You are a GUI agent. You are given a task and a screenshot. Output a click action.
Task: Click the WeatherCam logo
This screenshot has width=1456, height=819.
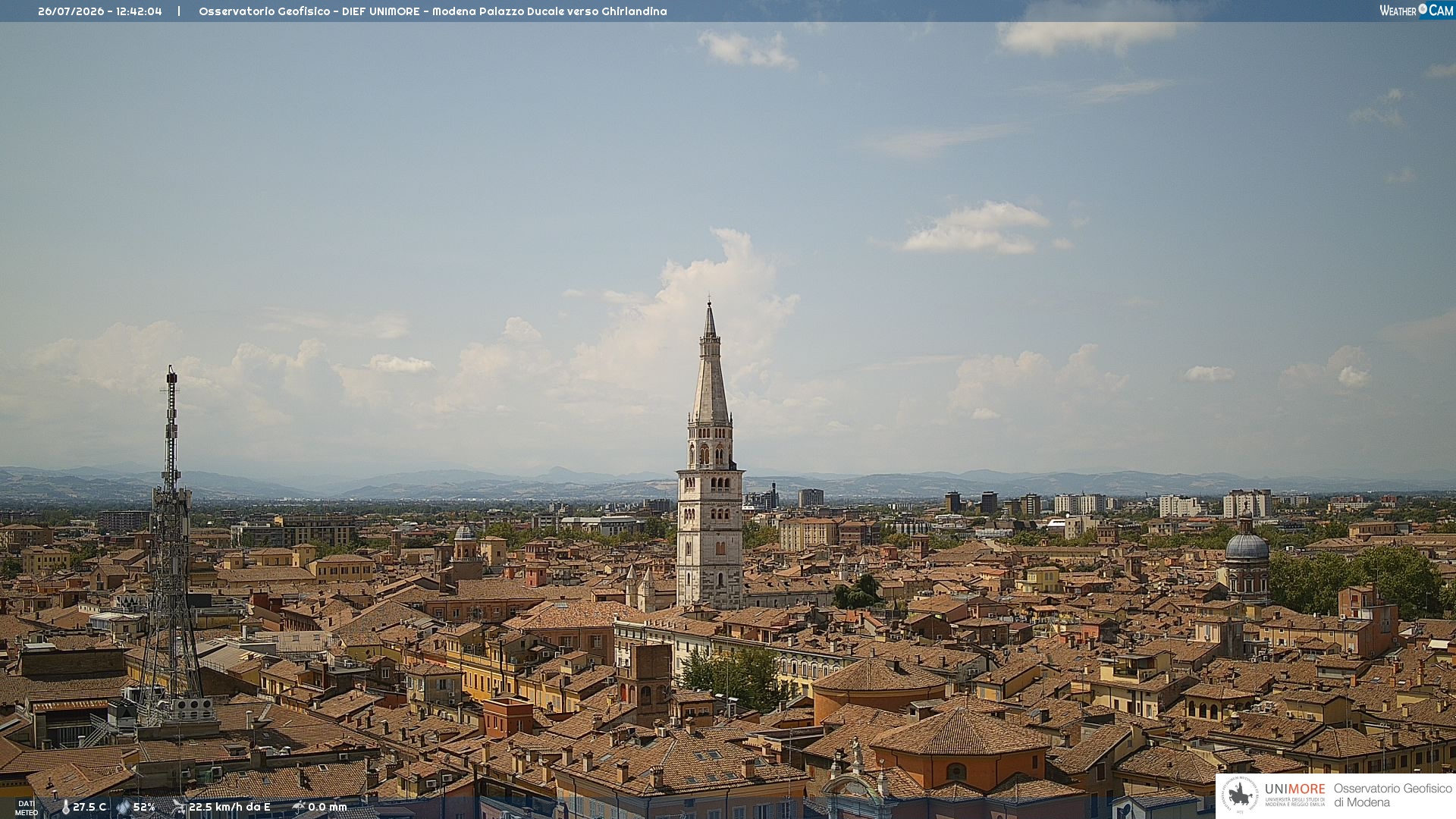pos(1416,11)
